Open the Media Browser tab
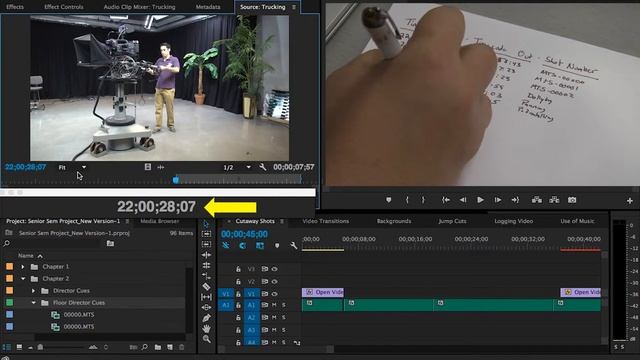 tap(160, 221)
